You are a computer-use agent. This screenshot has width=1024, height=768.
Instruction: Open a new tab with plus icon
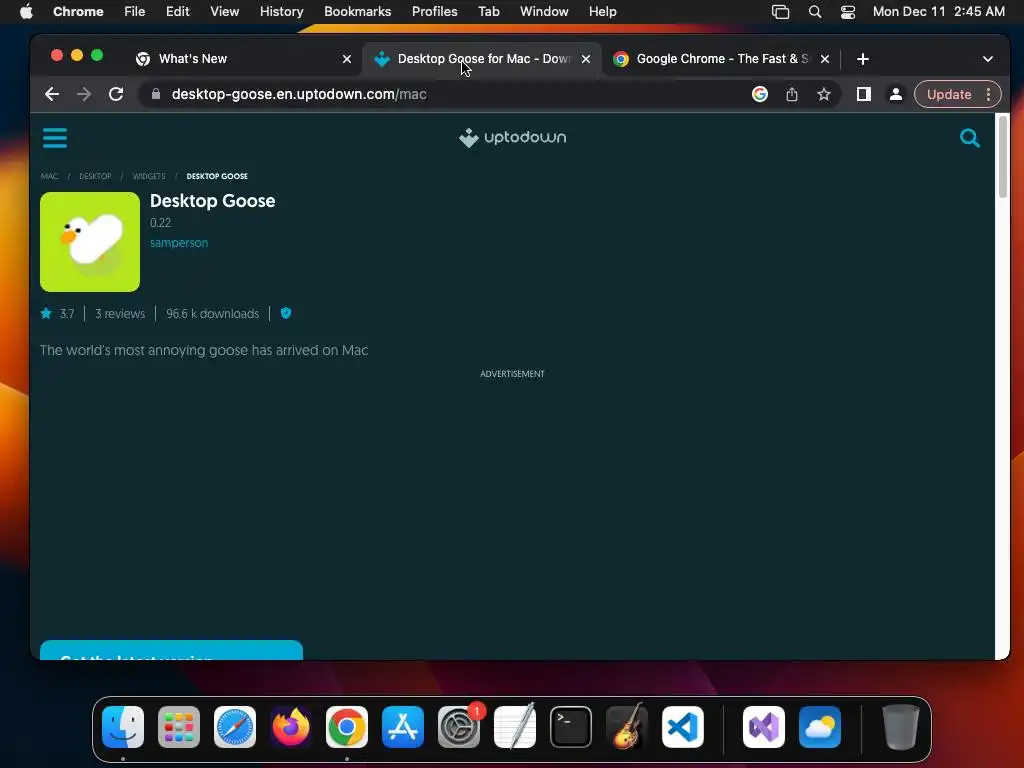(863, 59)
